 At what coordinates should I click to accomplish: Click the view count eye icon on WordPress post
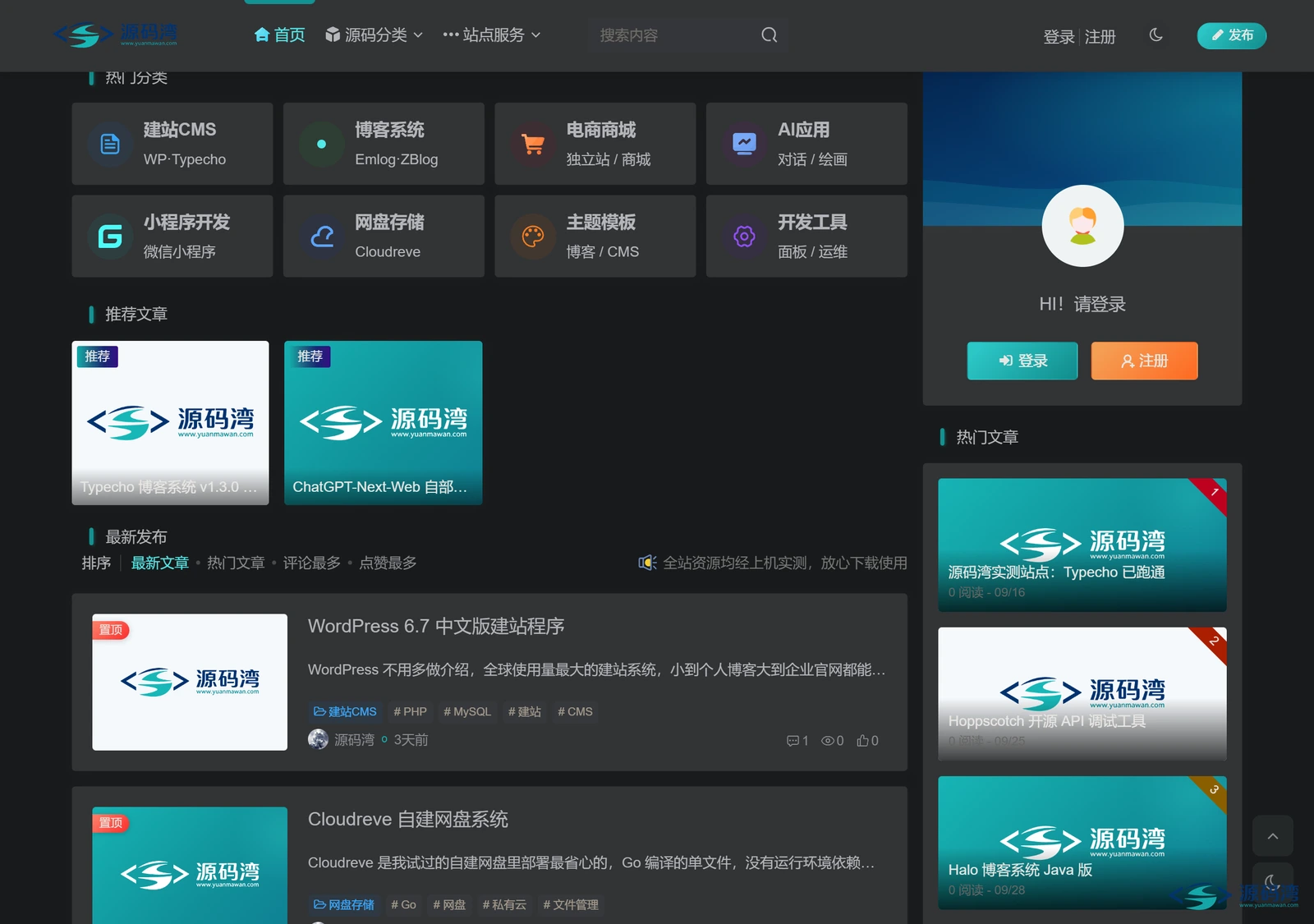(827, 741)
